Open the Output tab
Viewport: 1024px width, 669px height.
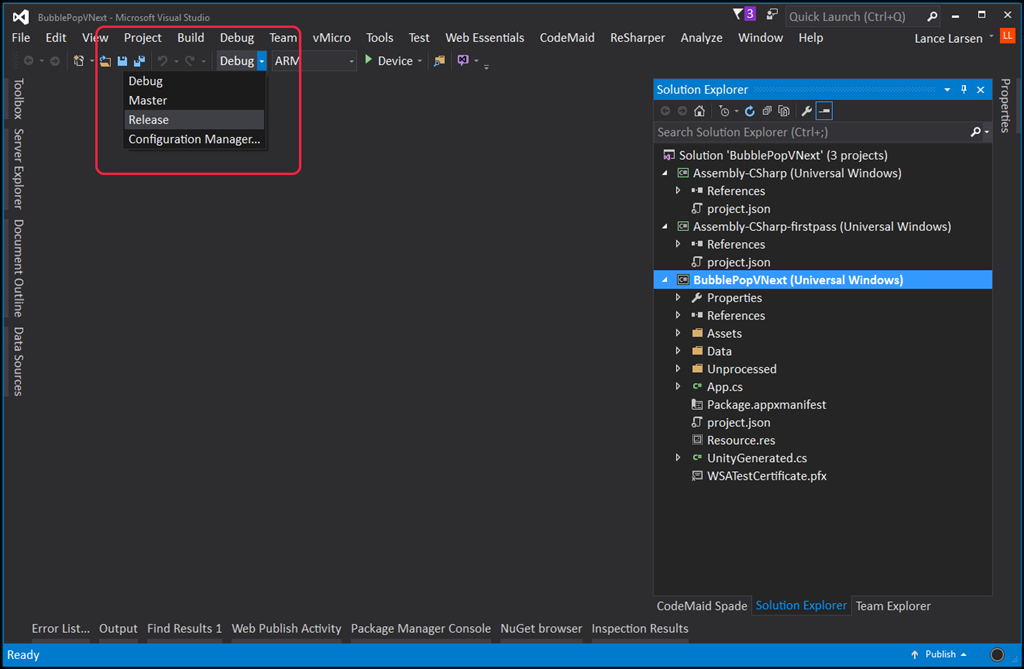click(118, 628)
